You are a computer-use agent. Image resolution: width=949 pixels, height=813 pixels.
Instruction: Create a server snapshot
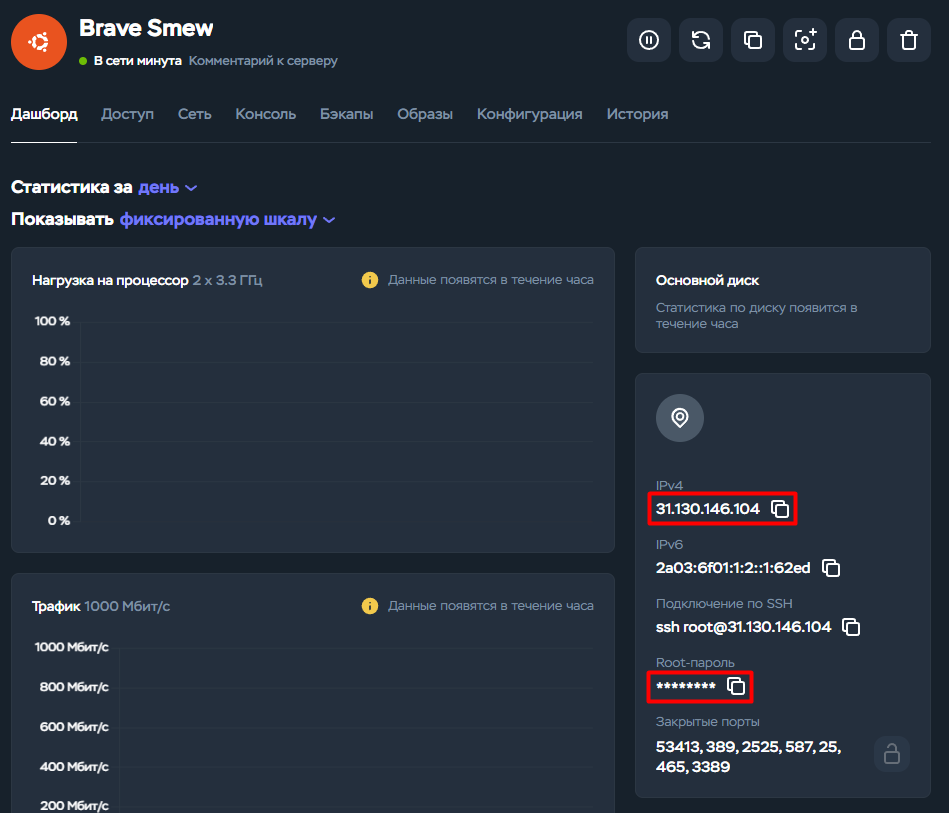point(804,40)
